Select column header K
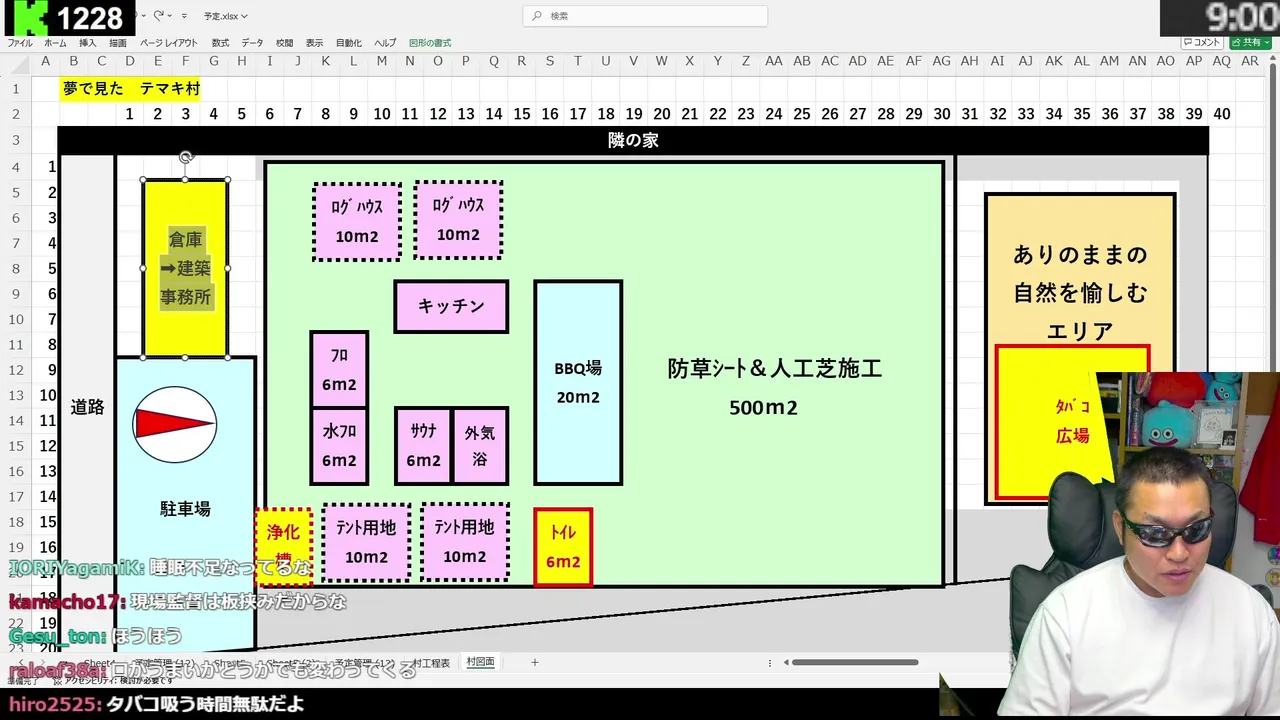The height and width of the screenshot is (720, 1280). point(326,62)
